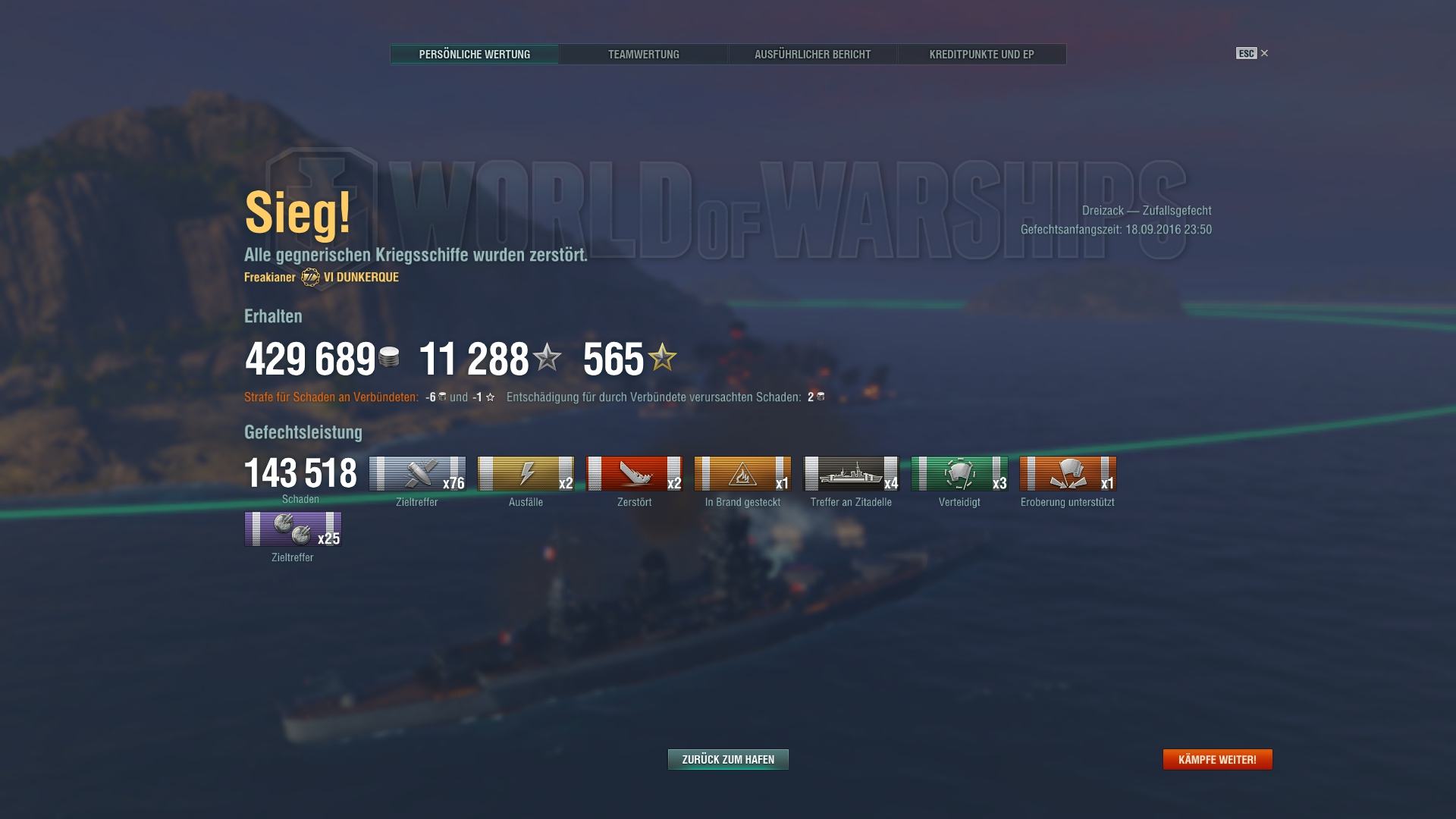
Task: Click the green Verteidigt x3 ribbon
Action: coord(959,474)
